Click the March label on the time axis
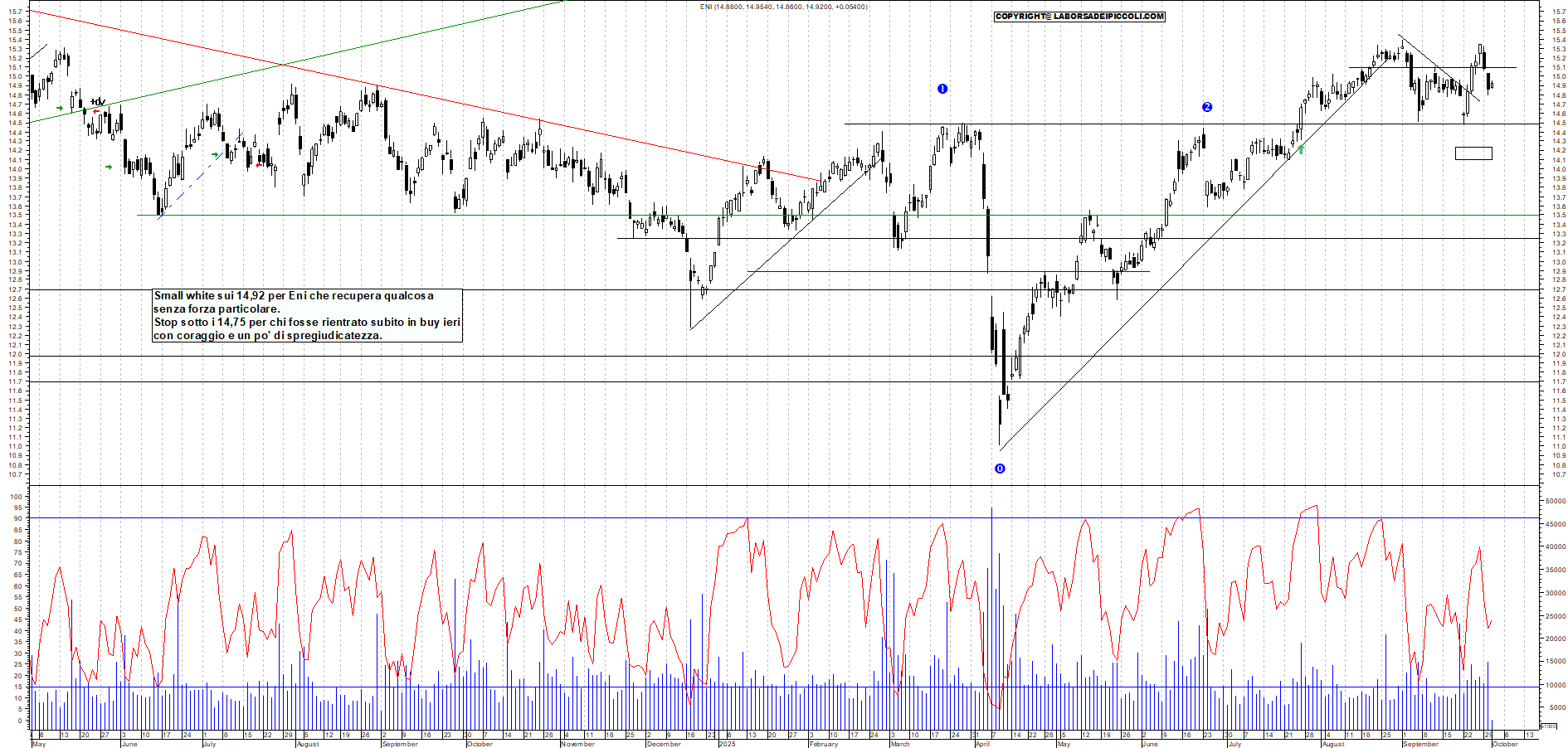The height and width of the screenshot is (748, 1568). 900,744
